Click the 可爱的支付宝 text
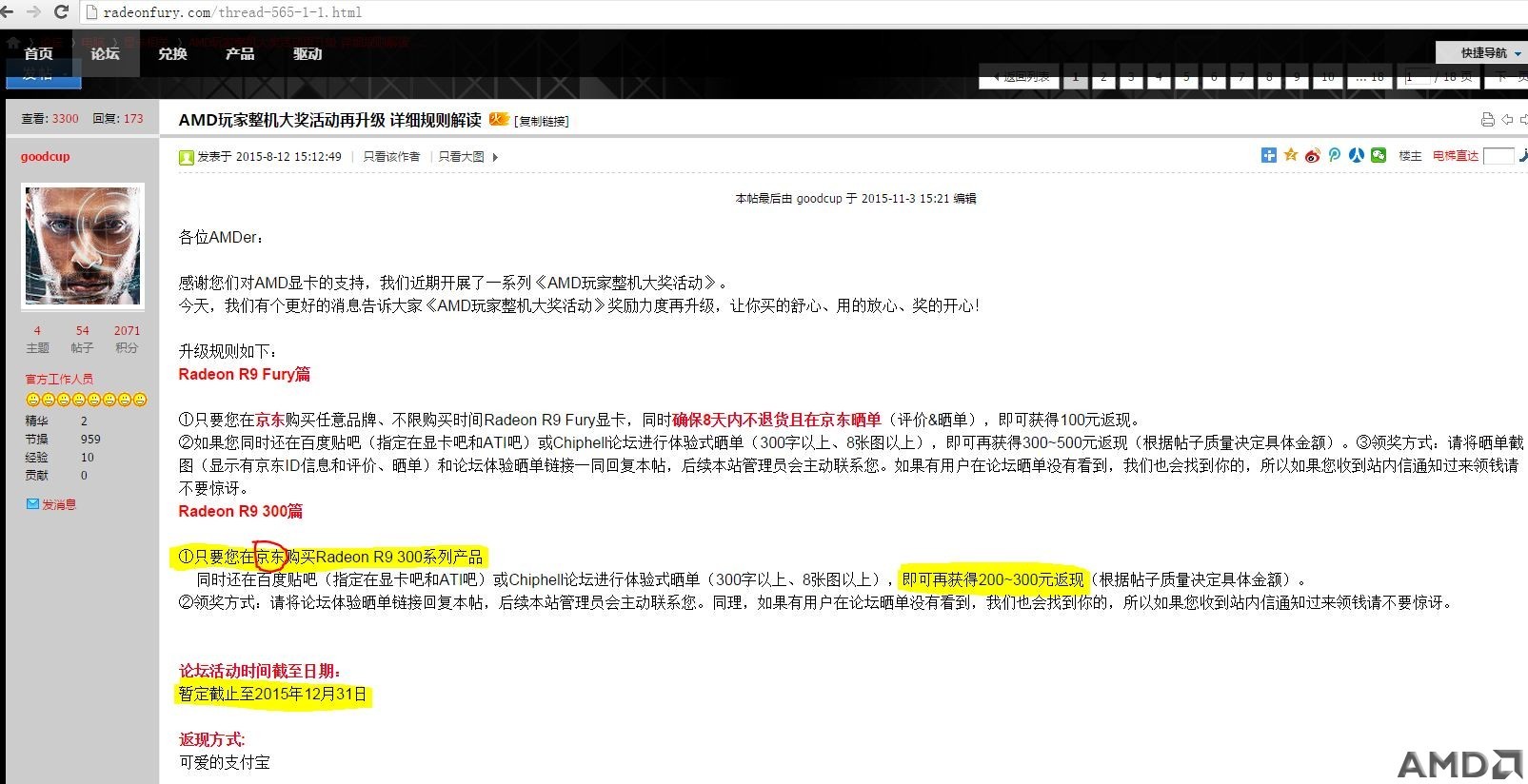The image size is (1528, 784). [x=225, y=763]
